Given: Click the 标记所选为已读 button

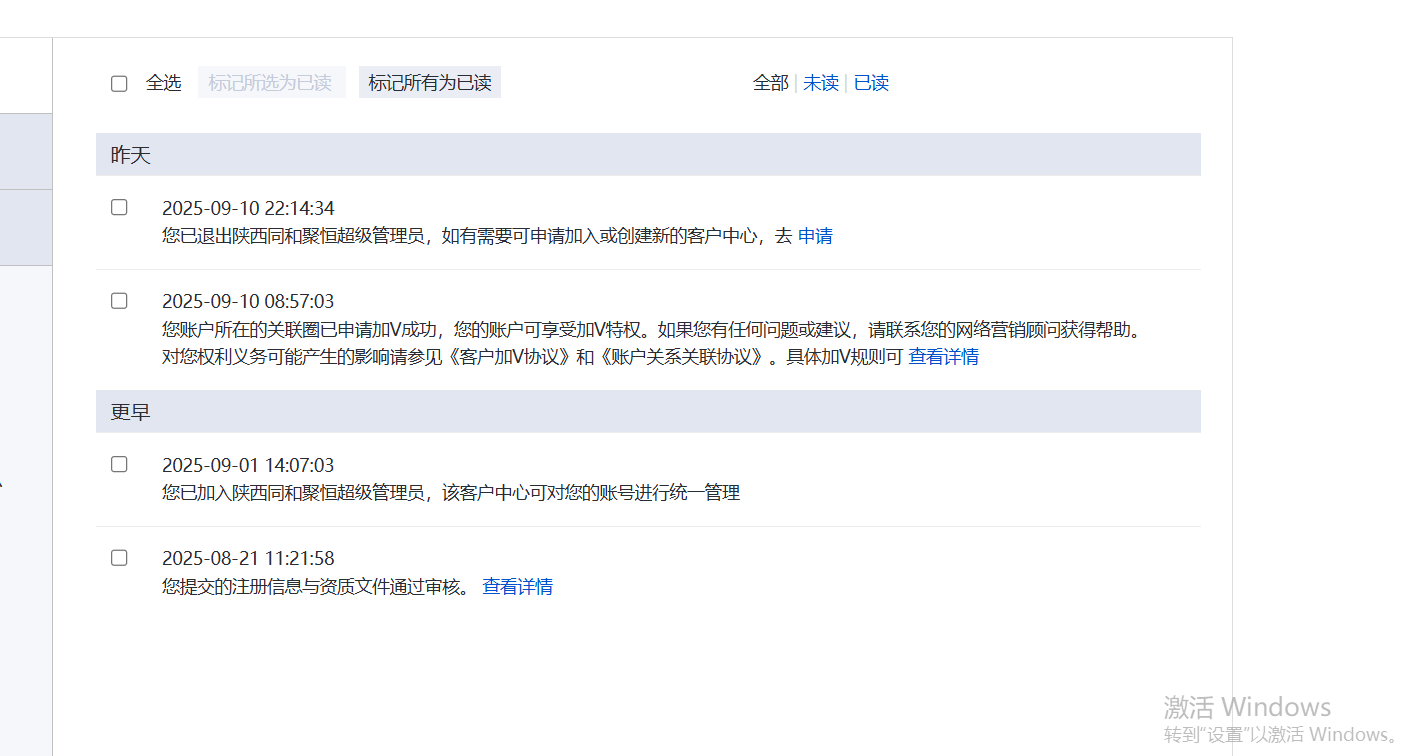Looking at the screenshot, I should click(271, 82).
